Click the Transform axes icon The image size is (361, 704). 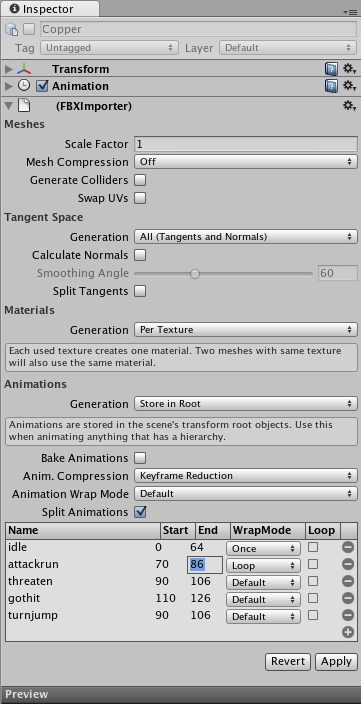click(24, 69)
